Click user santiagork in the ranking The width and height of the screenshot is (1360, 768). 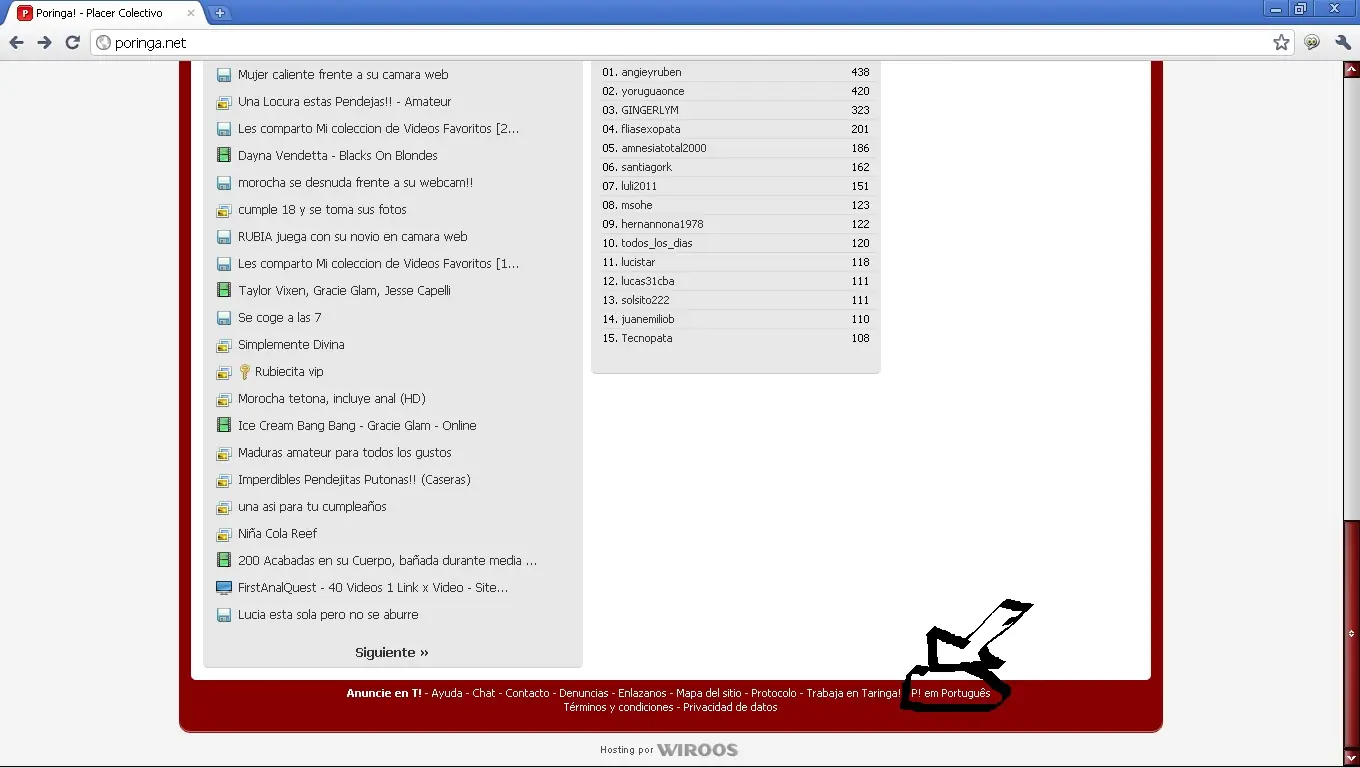647,167
